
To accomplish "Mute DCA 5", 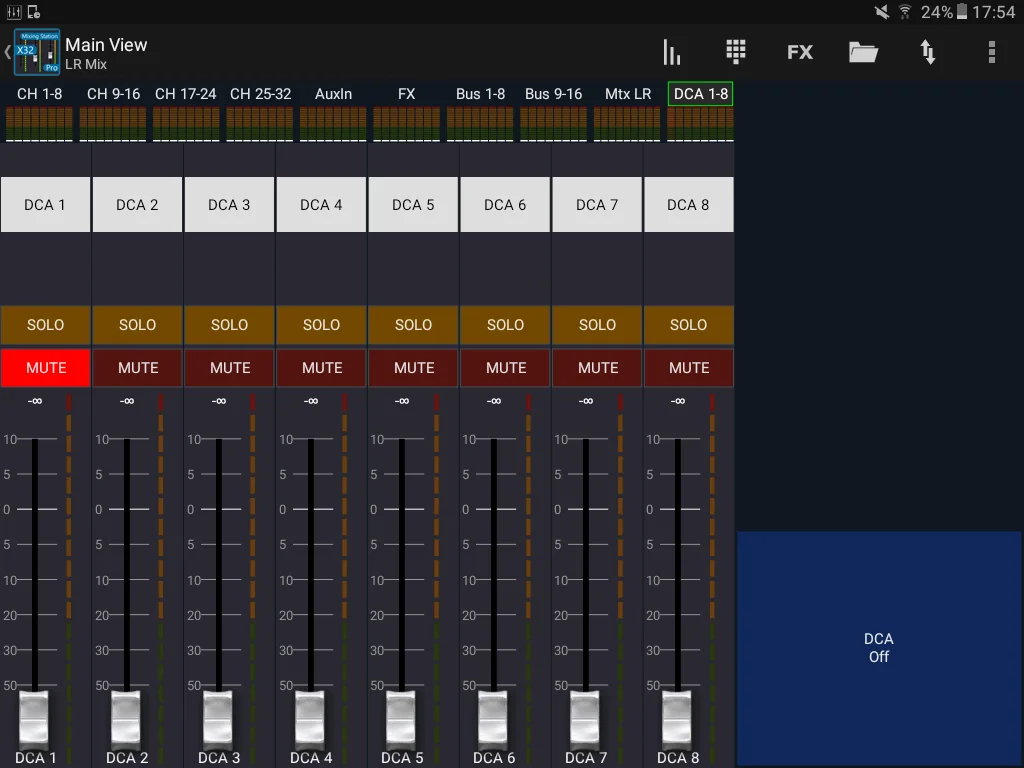I will (x=413, y=367).
